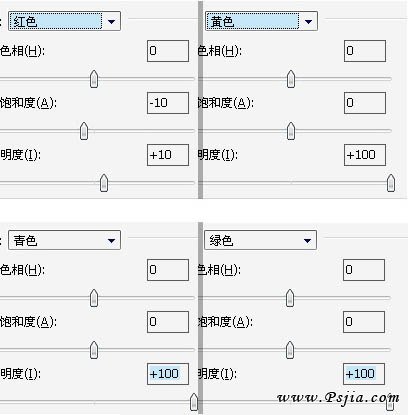Click the saturation field showing -10
Viewport: 409px width, 415px height.
(168, 103)
